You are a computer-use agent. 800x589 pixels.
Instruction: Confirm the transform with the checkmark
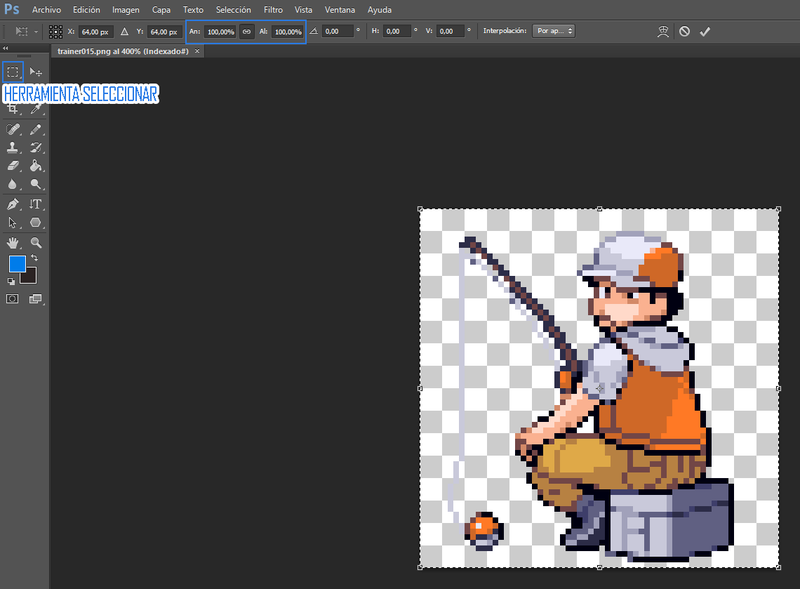point(705,31)
